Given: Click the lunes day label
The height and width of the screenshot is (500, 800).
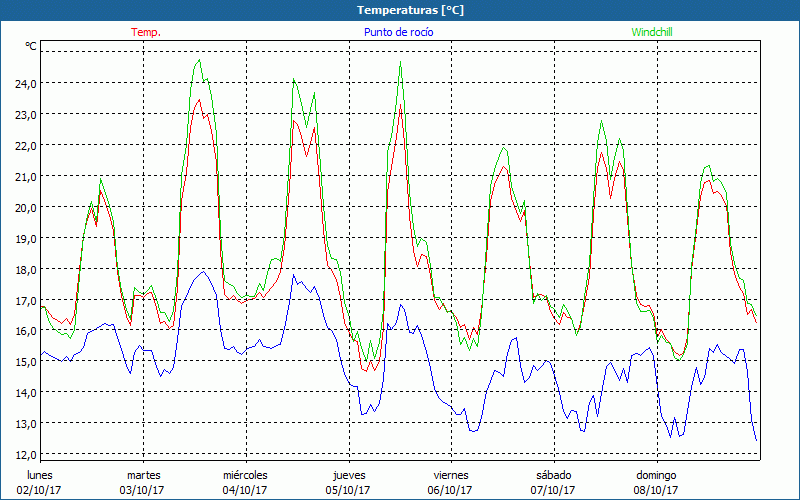Looking at the screenshot, I should [x=40, y=475].
